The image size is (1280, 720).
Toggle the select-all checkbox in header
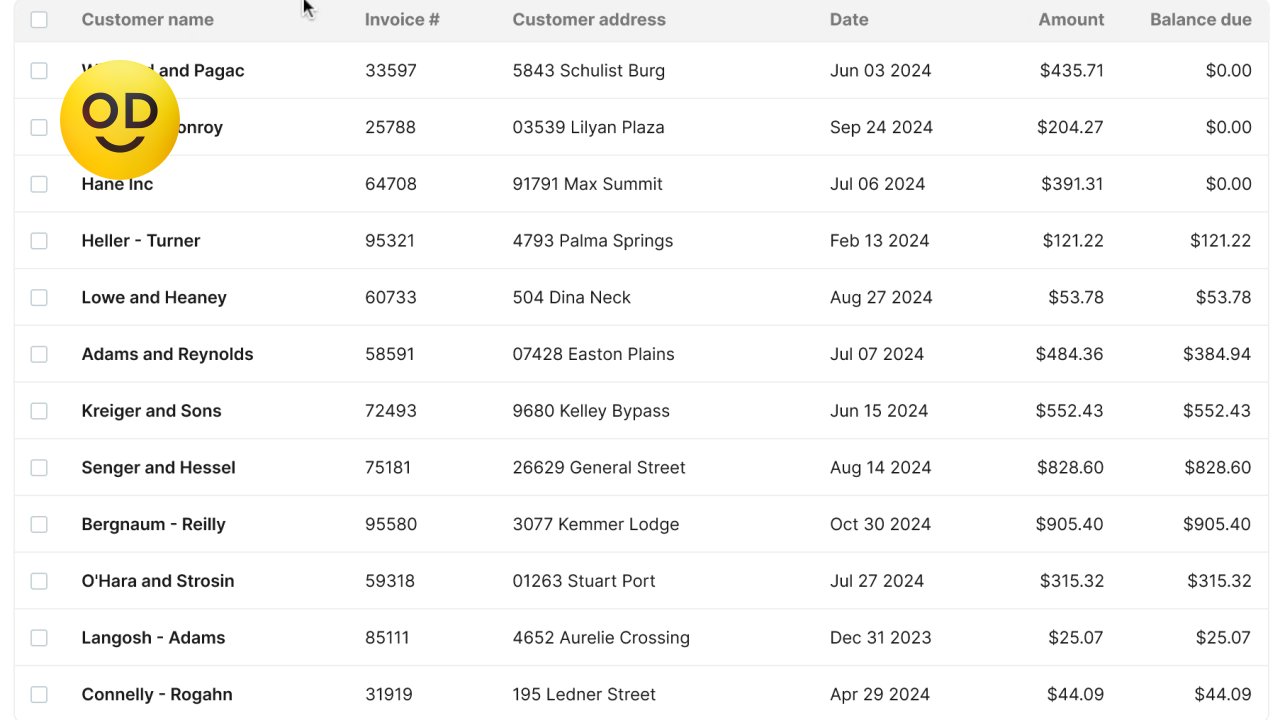click(39, 20)
